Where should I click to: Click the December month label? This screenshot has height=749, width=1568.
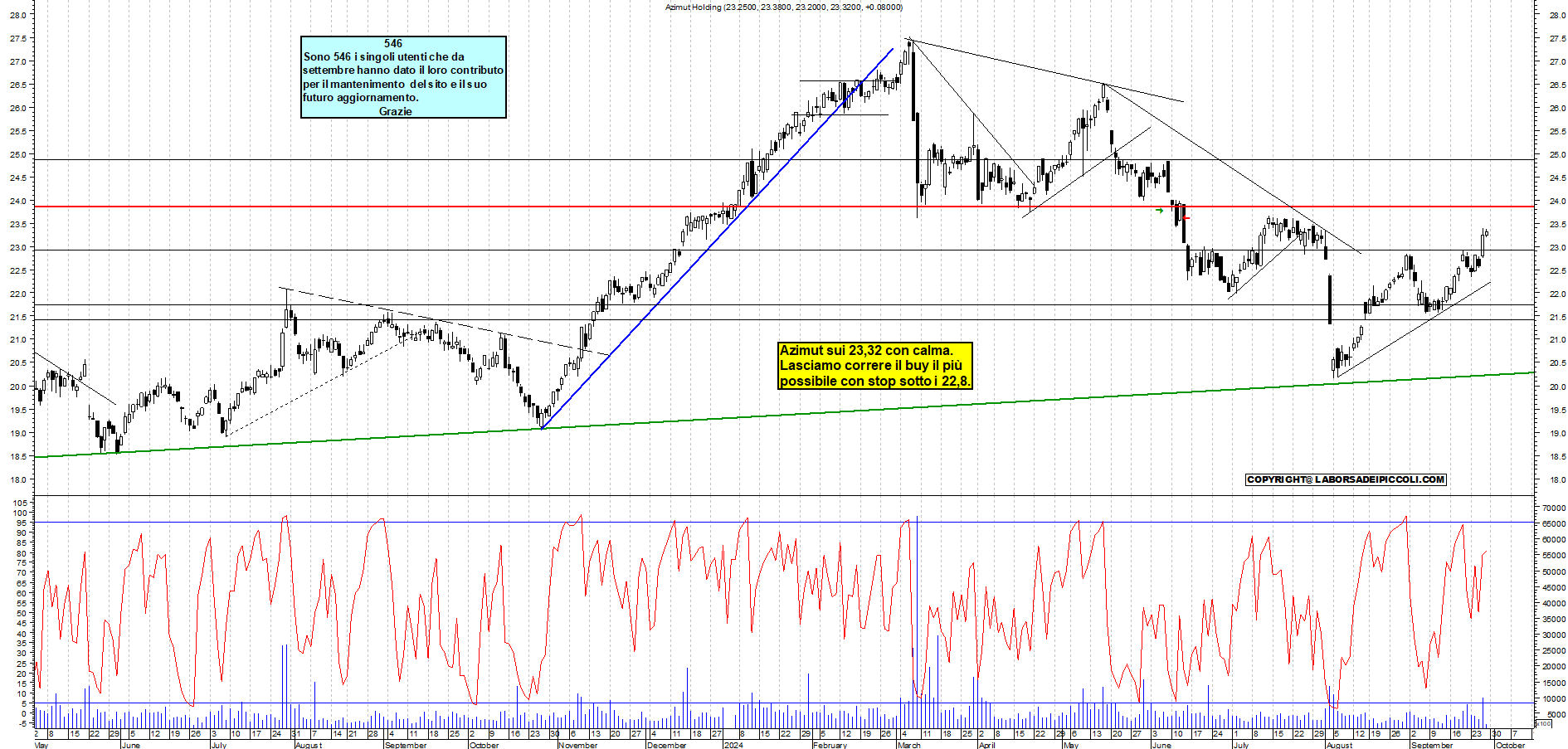point(666,745)
